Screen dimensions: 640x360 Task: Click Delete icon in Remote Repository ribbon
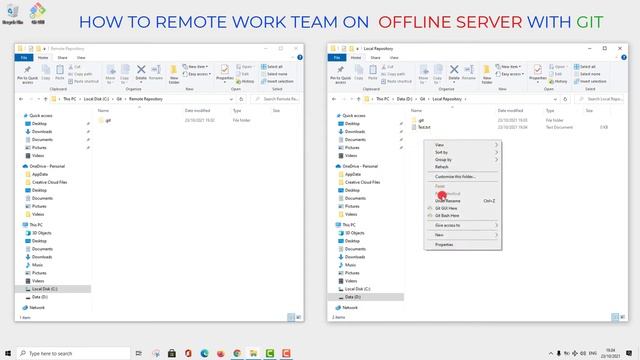141,72
